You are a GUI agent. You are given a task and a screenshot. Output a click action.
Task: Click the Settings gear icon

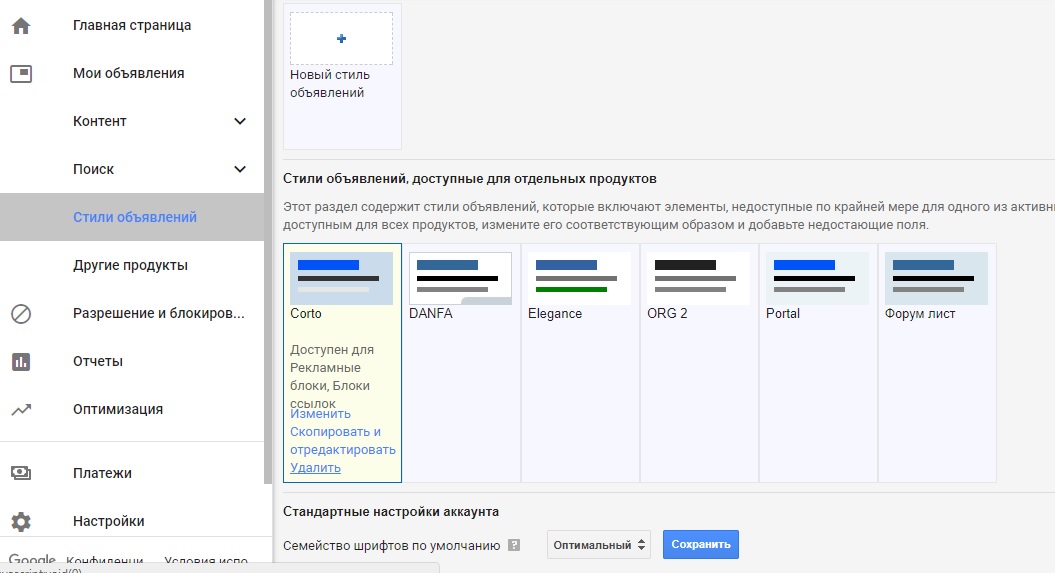(20, 522)
